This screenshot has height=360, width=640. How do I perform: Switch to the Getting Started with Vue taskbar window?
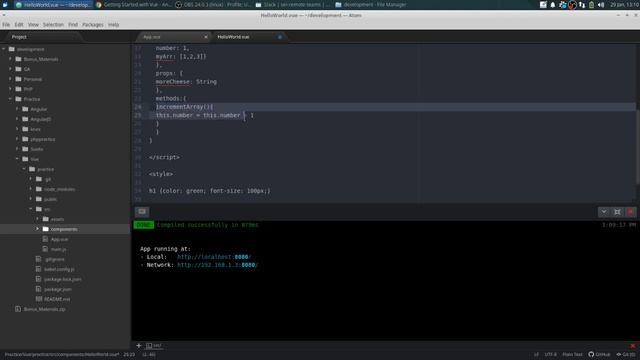133,5
